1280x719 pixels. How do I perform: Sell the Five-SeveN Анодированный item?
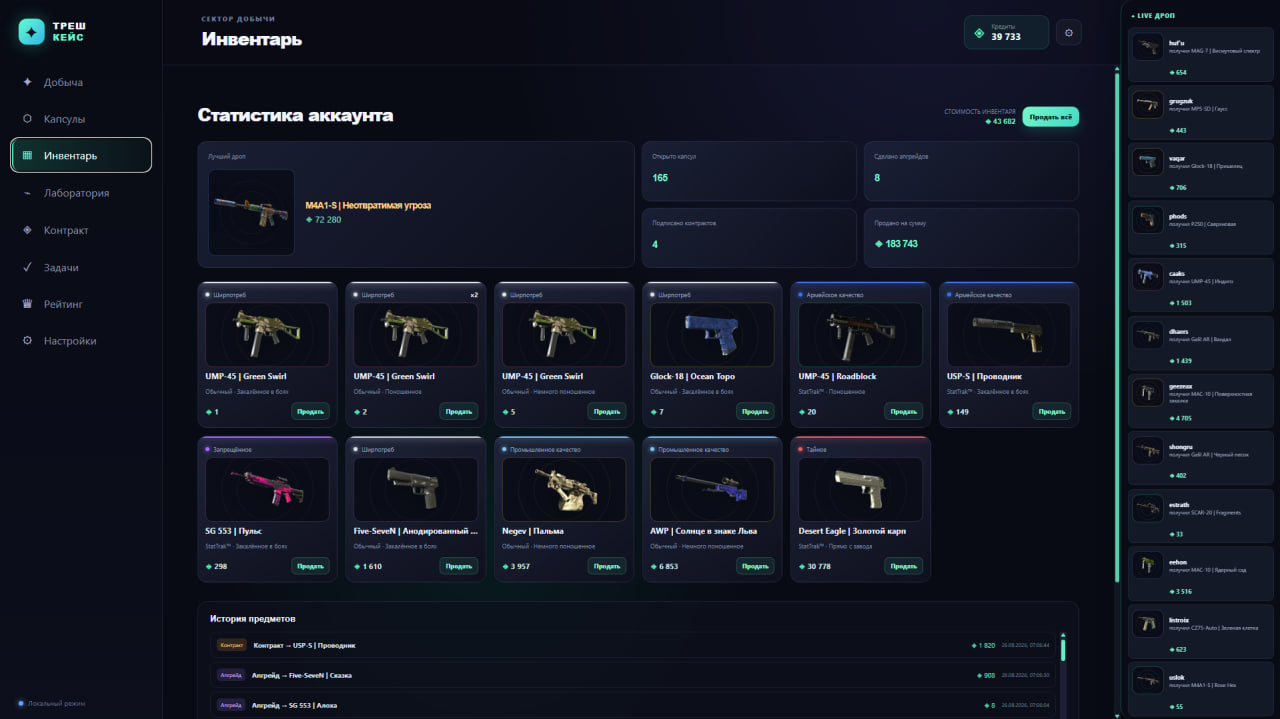tap(458, 566)
